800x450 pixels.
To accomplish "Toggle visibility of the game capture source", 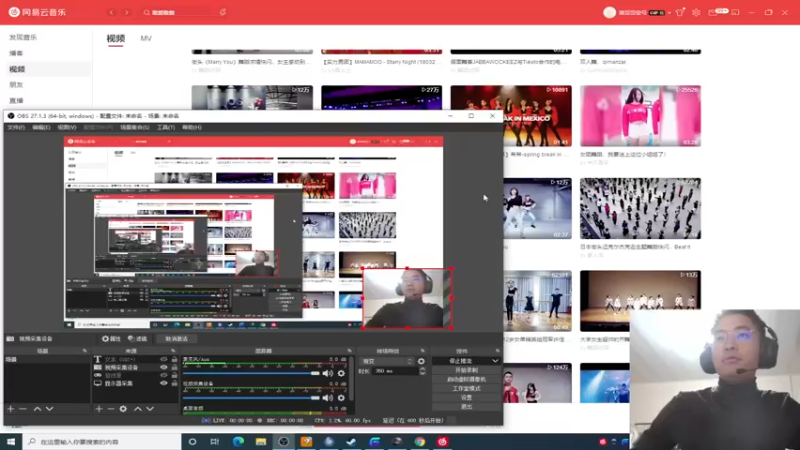I will pyautogui.click(x=164, y=375).
